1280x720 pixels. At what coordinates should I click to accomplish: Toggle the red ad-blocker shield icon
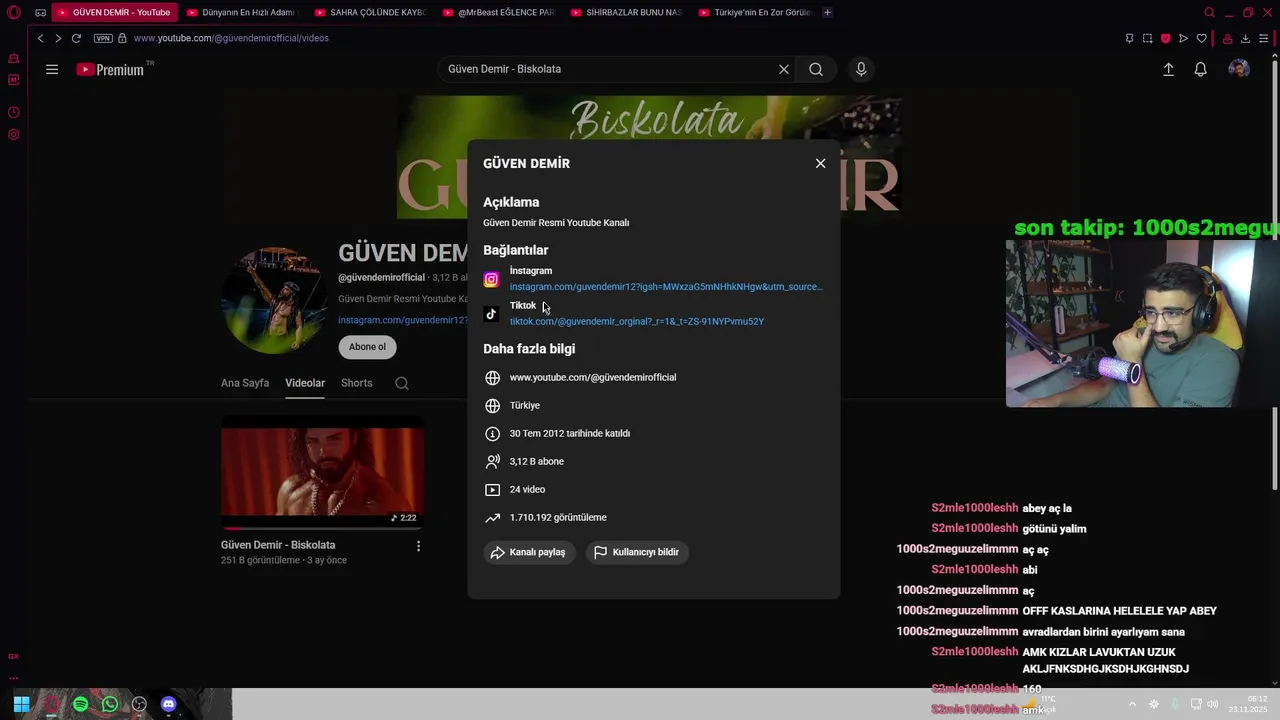(x=1165, y=38)
